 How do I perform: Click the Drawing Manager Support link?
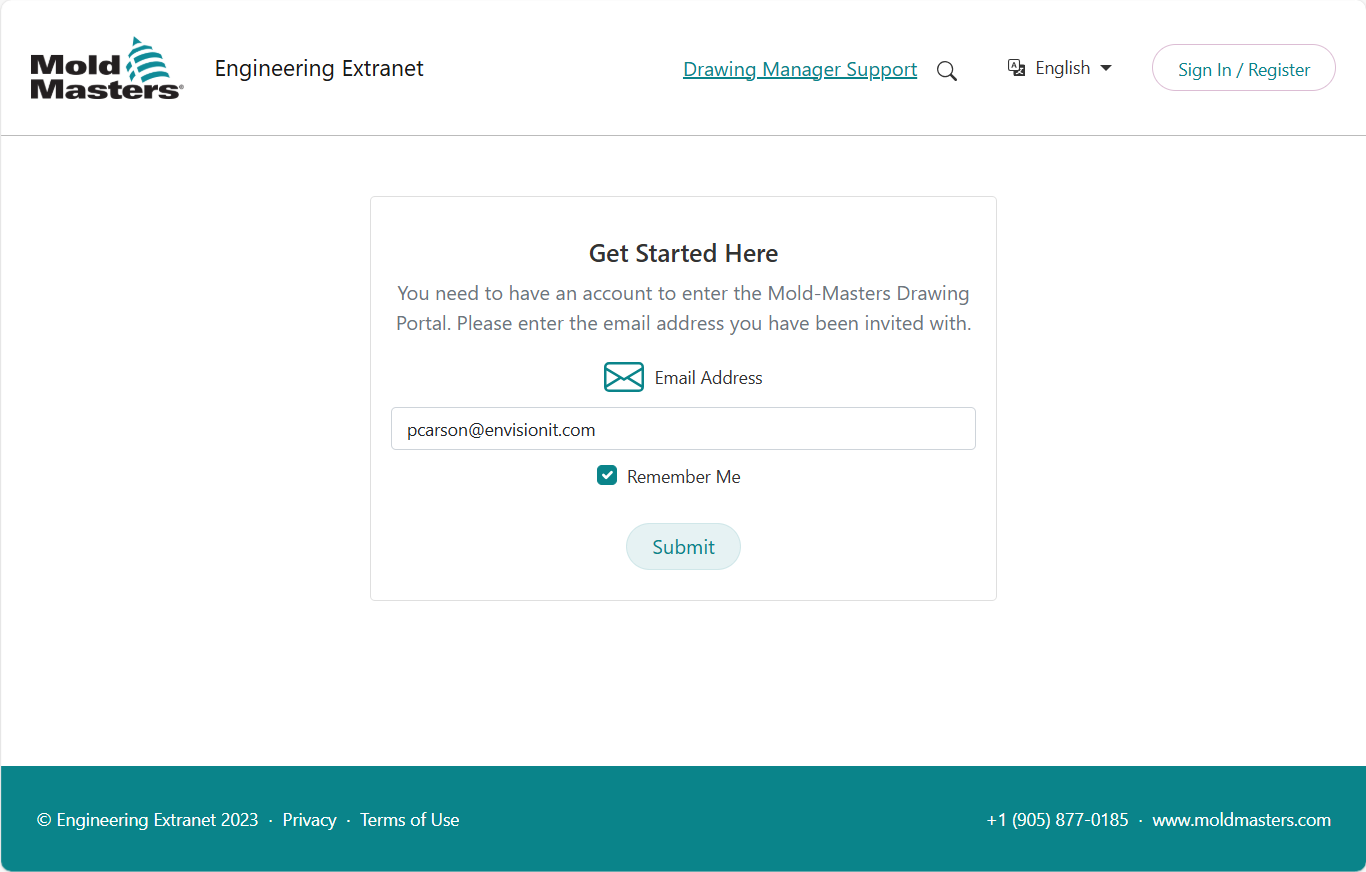point(800,69)
